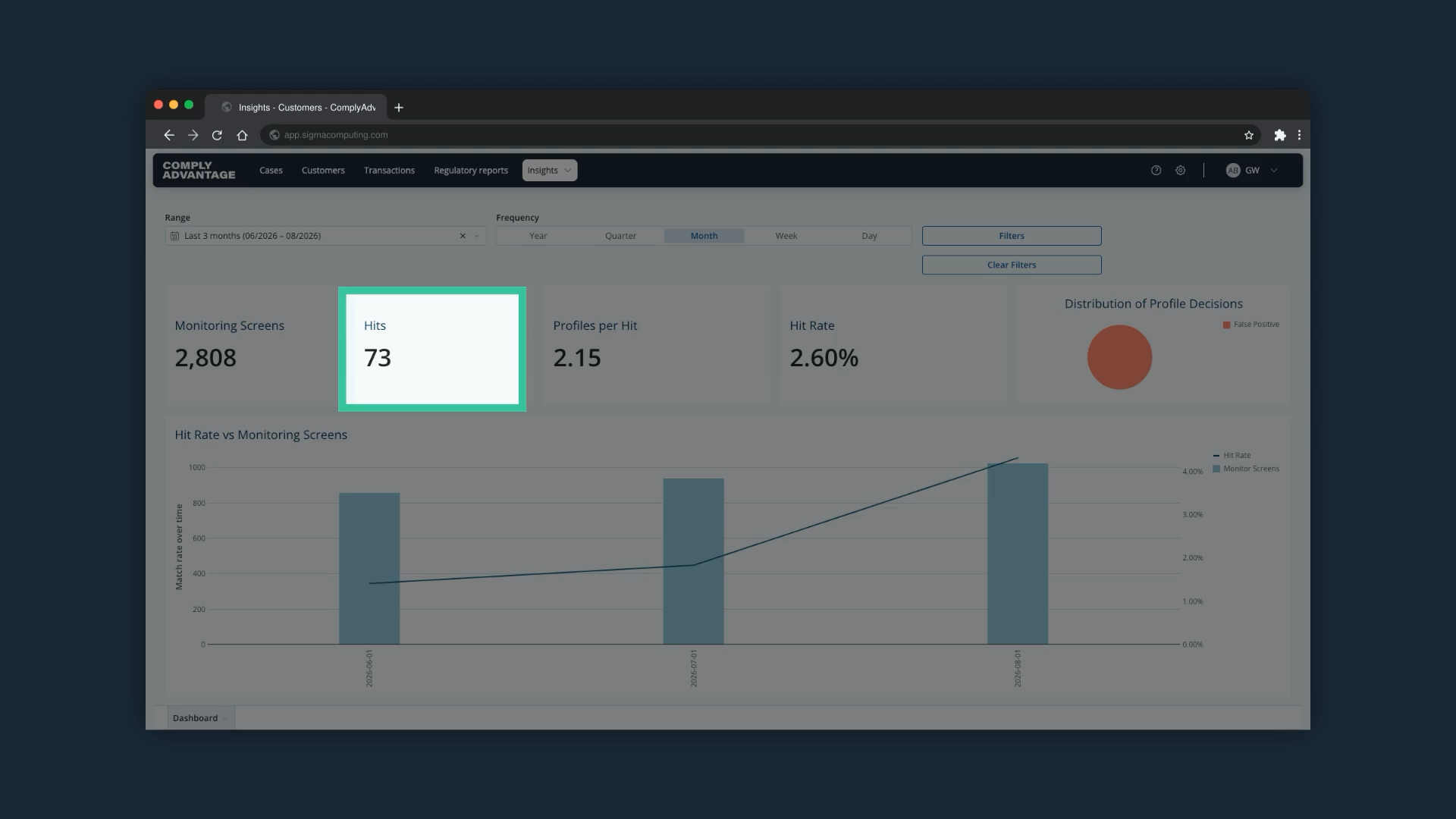Viewport: 1456px width, 819px height.
Task: Bookmark this page with star icon
Action: [x=1249, y=135]
